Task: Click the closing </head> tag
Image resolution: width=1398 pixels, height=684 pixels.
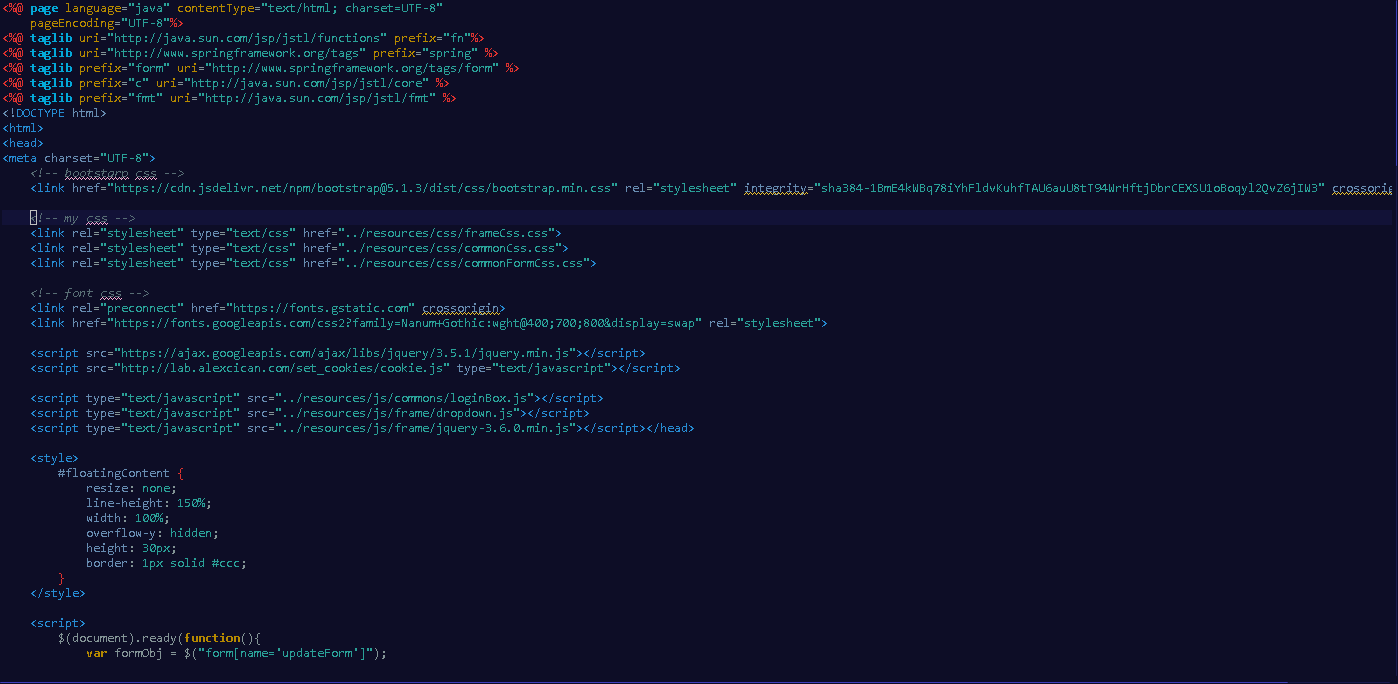Action: click(x=670, y=428)
